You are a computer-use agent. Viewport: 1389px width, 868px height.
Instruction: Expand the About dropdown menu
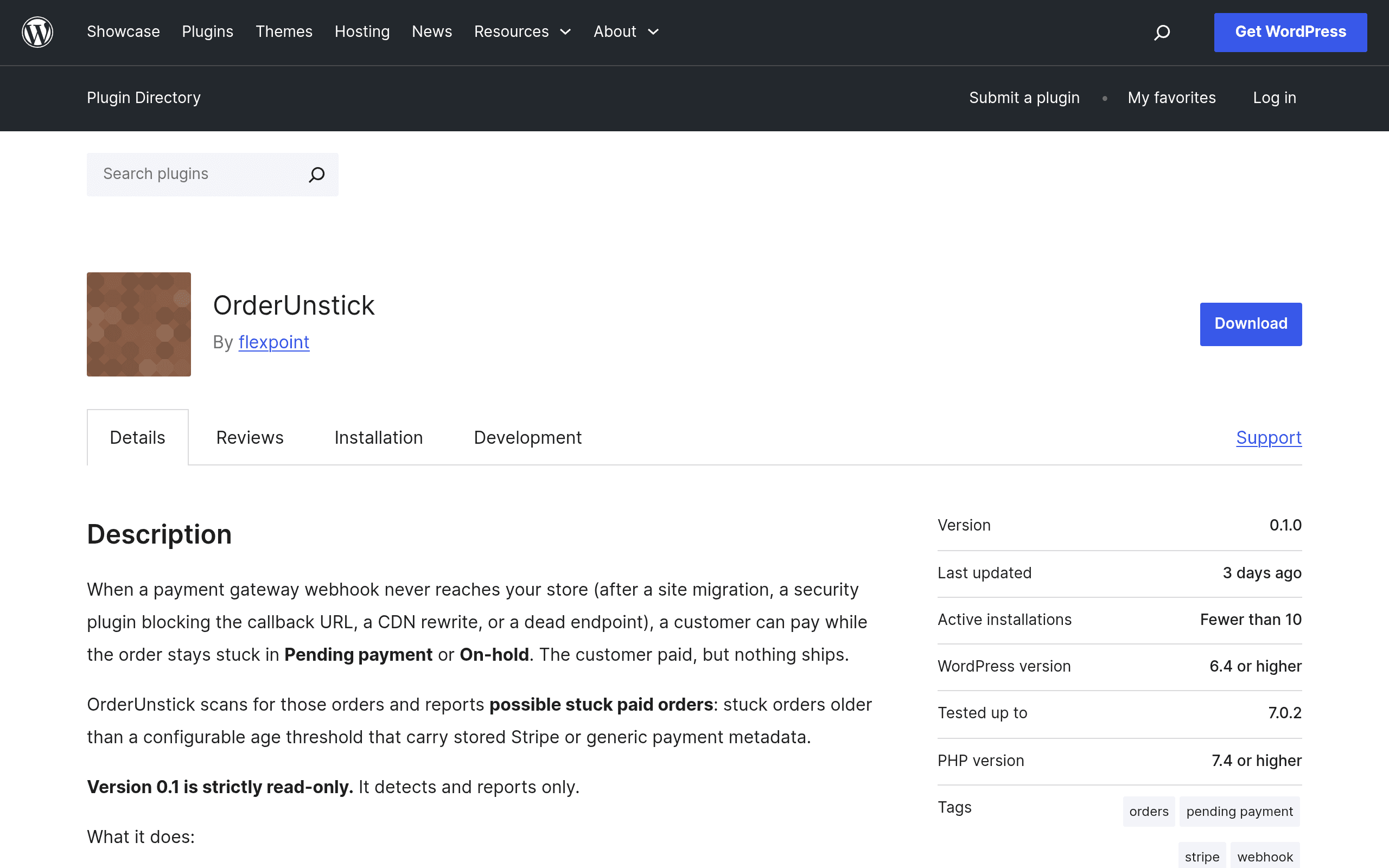click(x=626, y=31)
